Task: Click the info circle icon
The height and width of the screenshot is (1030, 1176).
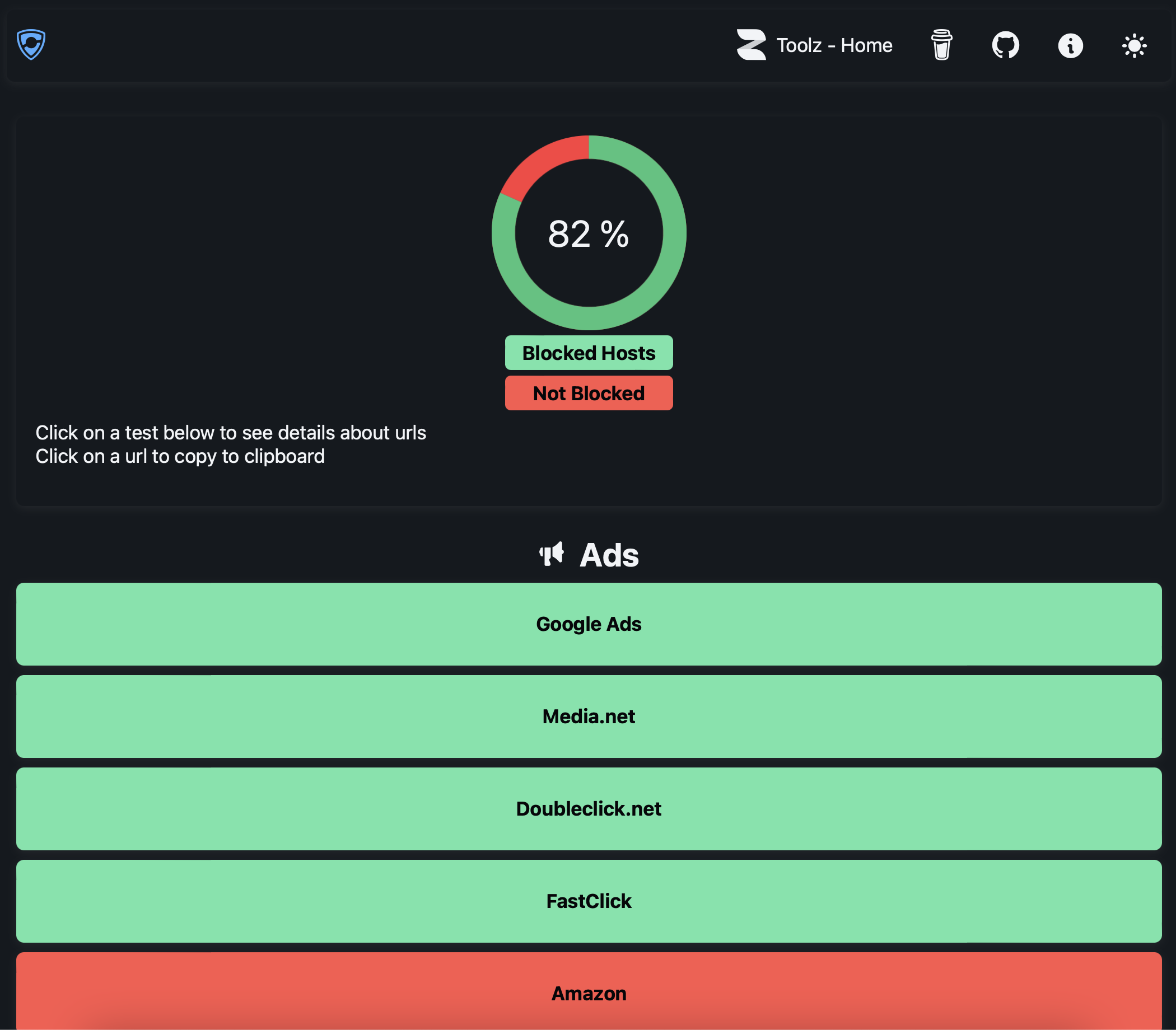Action: click(x=1070, y=45)
